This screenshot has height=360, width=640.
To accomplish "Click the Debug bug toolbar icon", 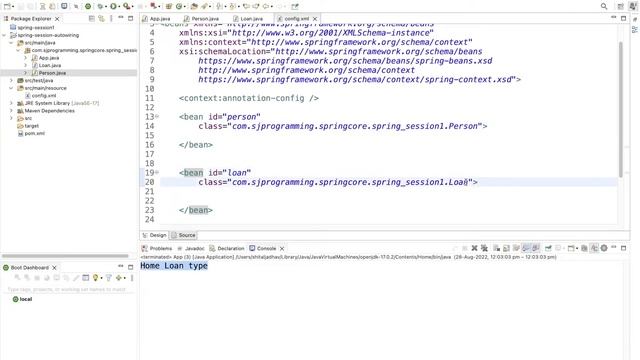I will point(100,6).
